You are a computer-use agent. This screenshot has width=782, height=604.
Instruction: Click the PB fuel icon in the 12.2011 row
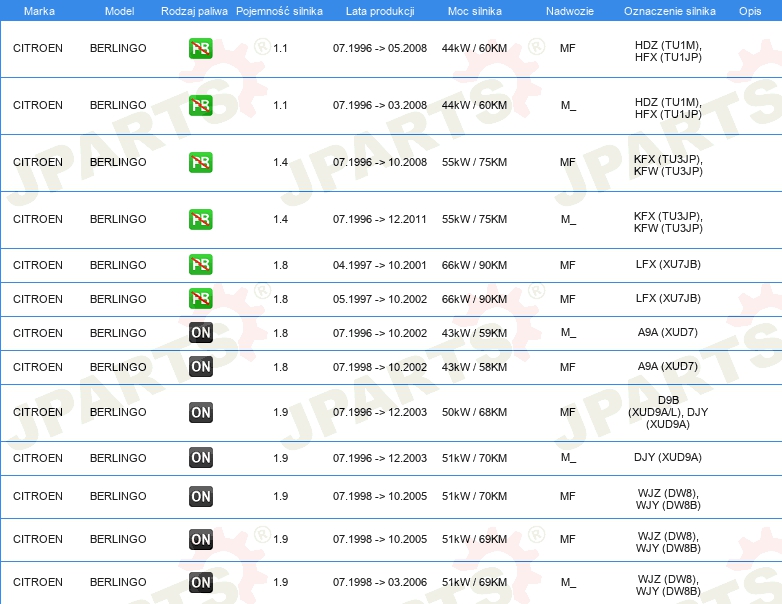(x=200, y=219)
